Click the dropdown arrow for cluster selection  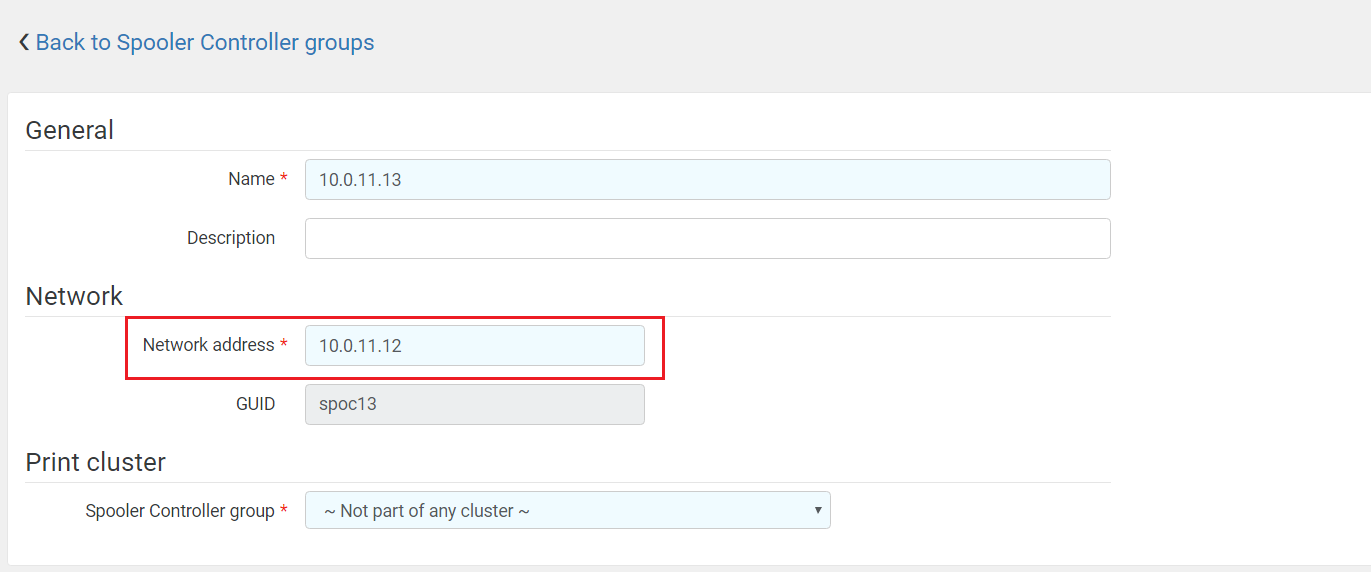pos(817,510)
